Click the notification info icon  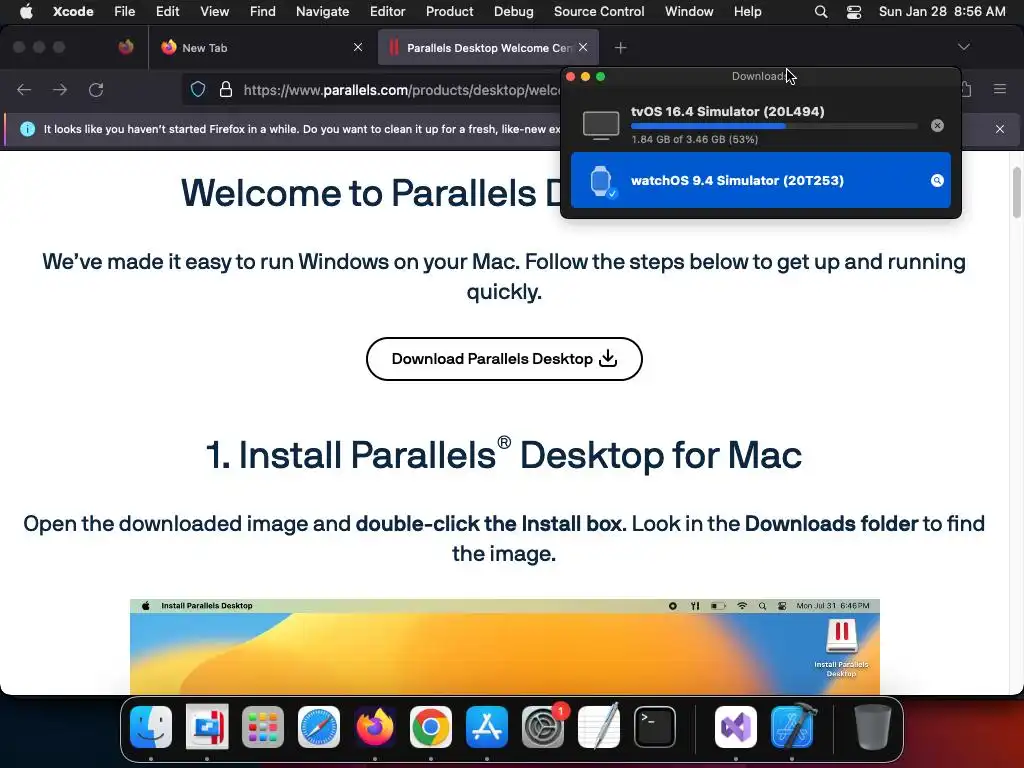(27, 129)
